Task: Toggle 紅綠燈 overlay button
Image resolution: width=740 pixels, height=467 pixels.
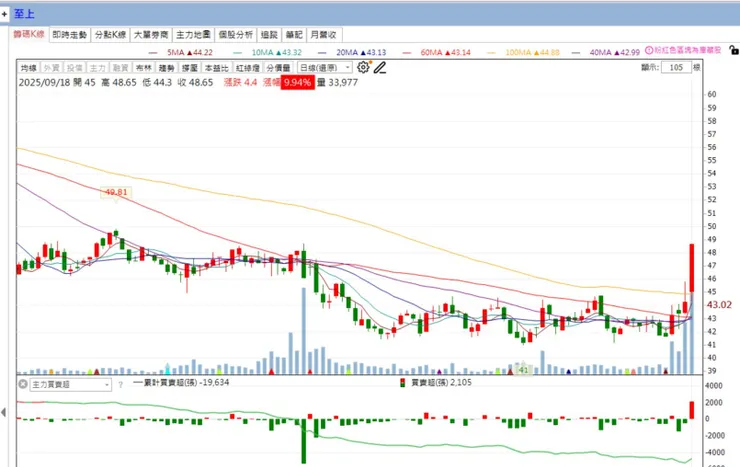Action: (248, 68)
